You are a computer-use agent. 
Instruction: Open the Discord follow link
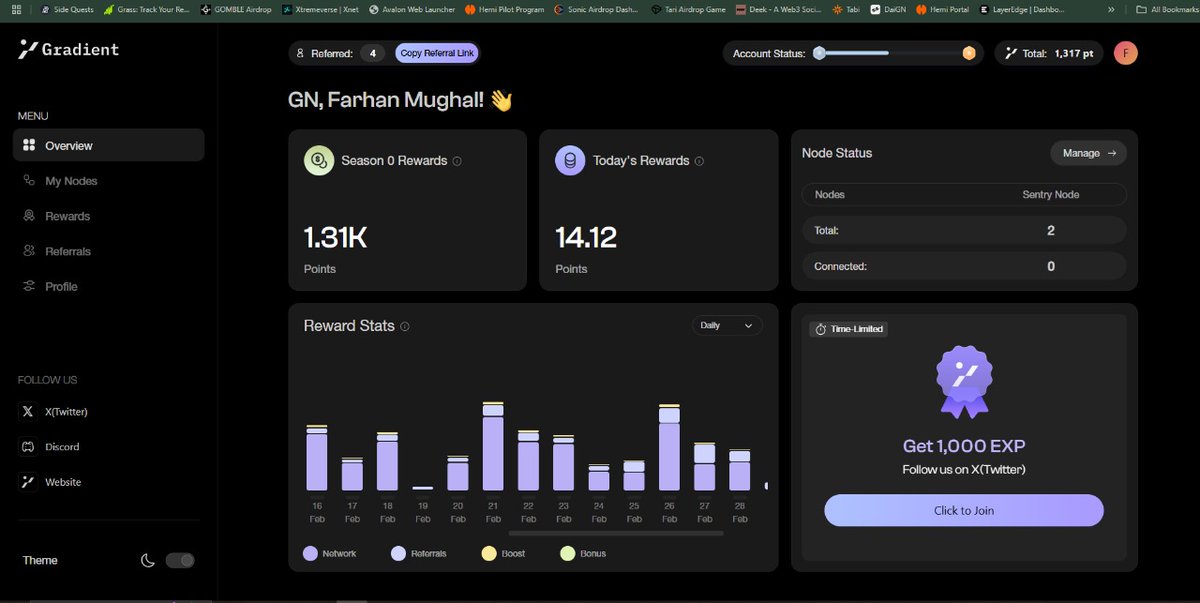coord(62,446)
